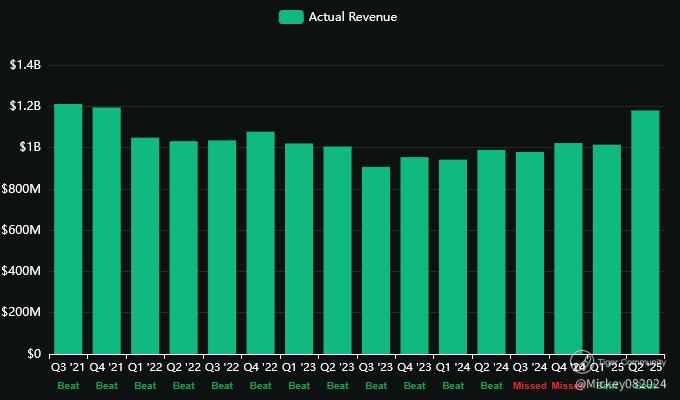Click the Beat label under Q2 '23
The height and width of the screenshot is (400, 680).
[x=338, y=385]
